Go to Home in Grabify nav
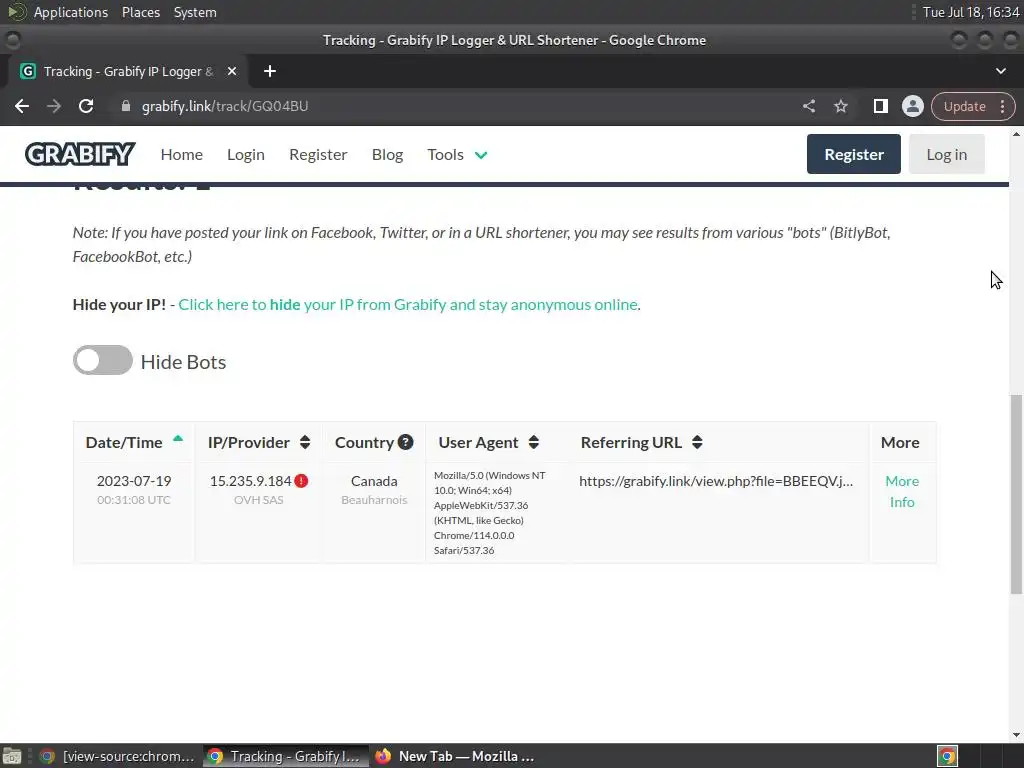This screenshot has width=1024, height=768. point(182,155)
